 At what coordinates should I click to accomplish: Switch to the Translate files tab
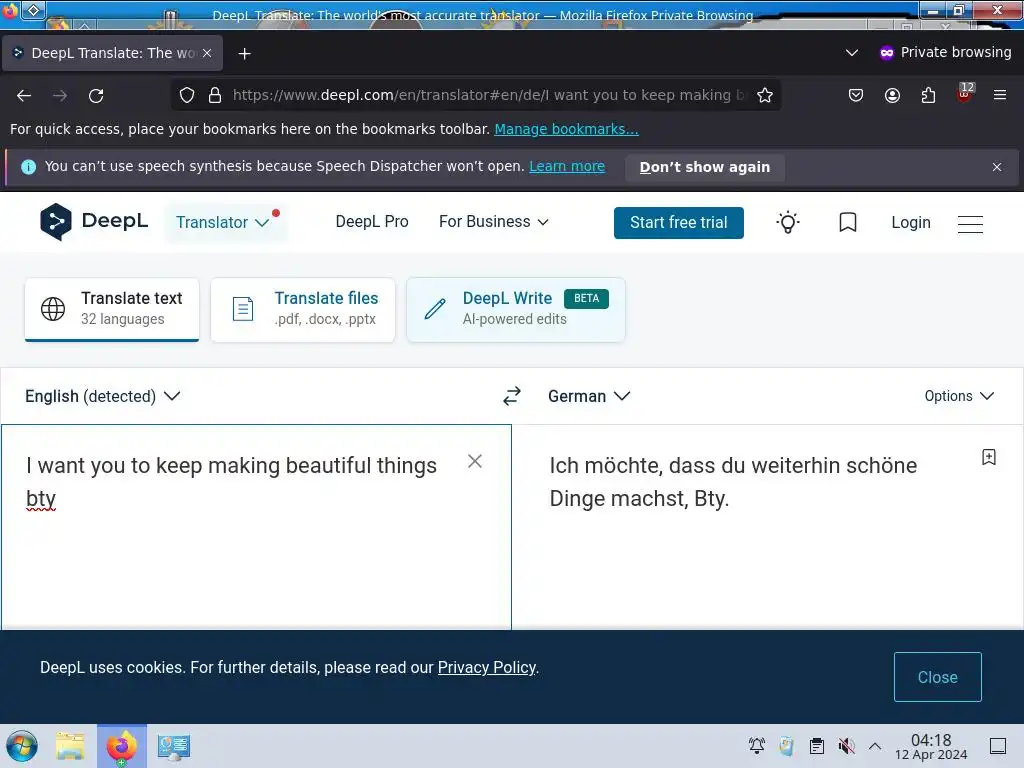[x=303, y=310]
